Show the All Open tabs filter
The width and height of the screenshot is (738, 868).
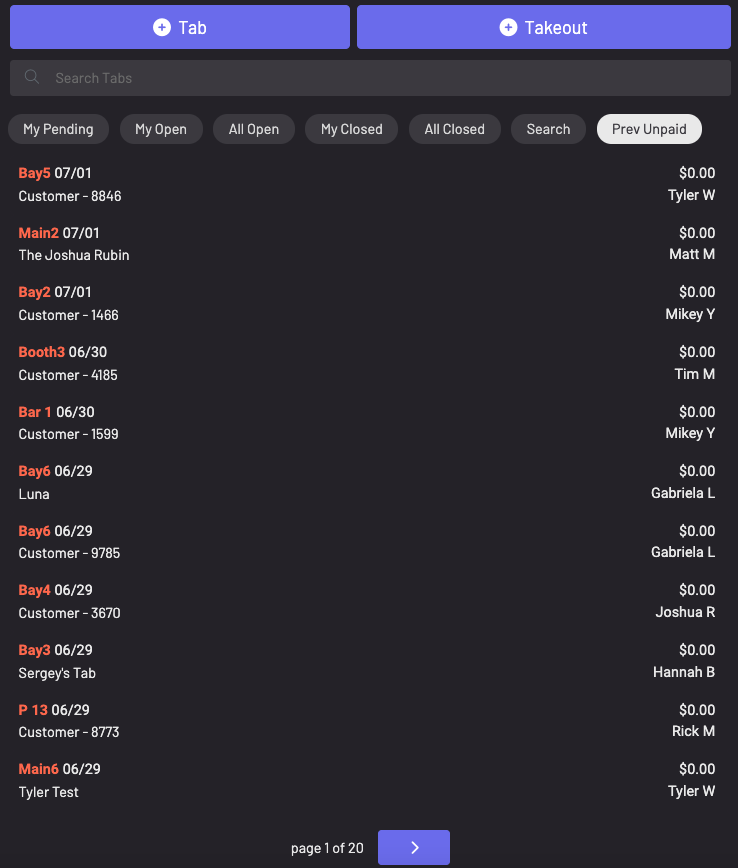click(x=254, y=129)
